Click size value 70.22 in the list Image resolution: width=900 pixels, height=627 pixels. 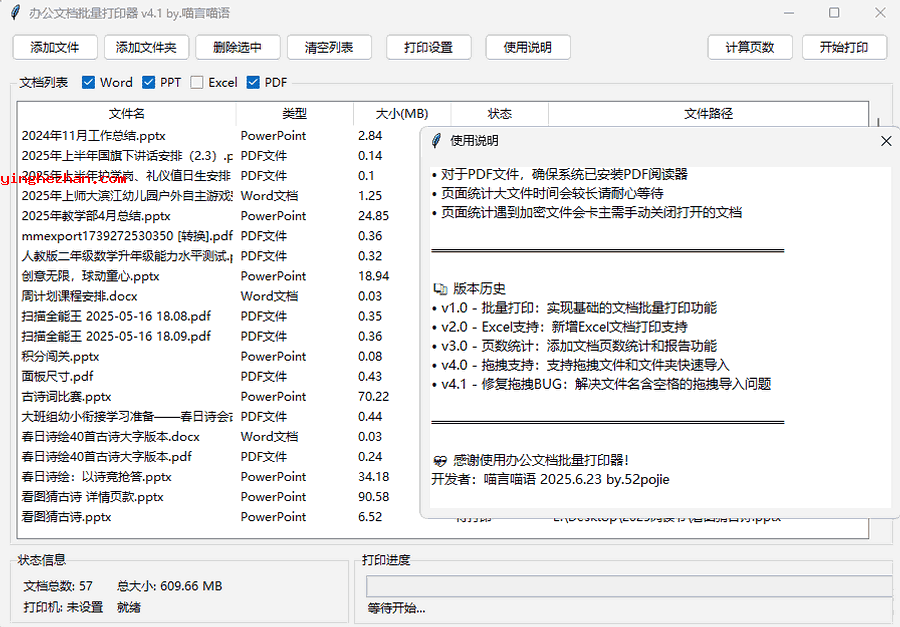pyautogui.click(x=374, y=397)
